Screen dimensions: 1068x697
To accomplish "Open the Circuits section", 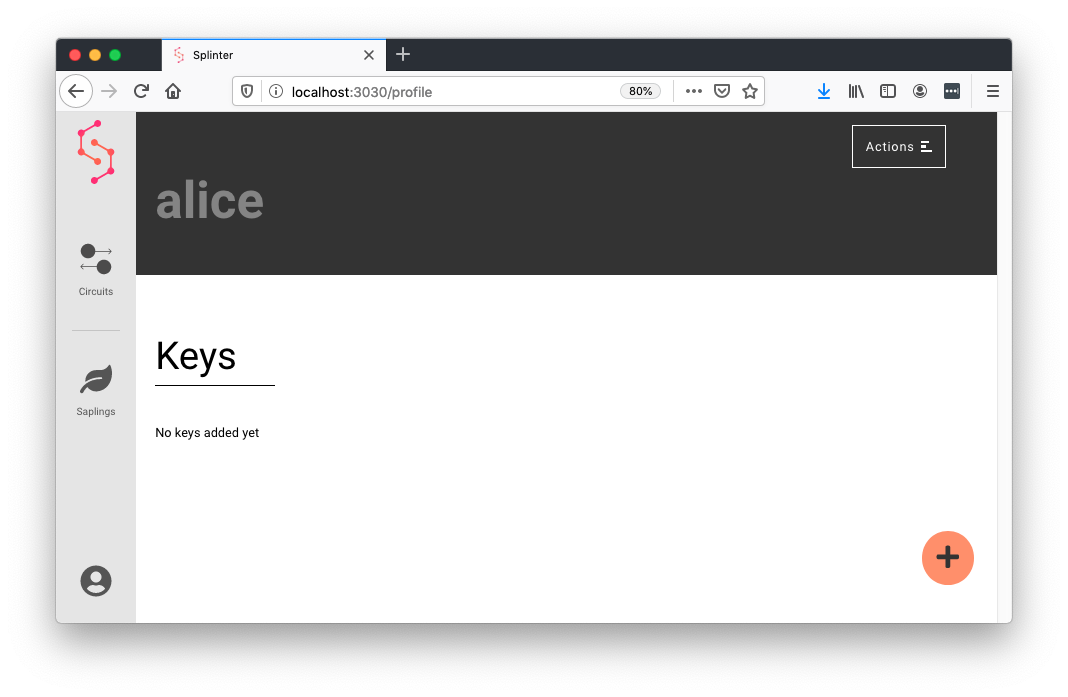I will pyautogui.click(x=96, y=270).
